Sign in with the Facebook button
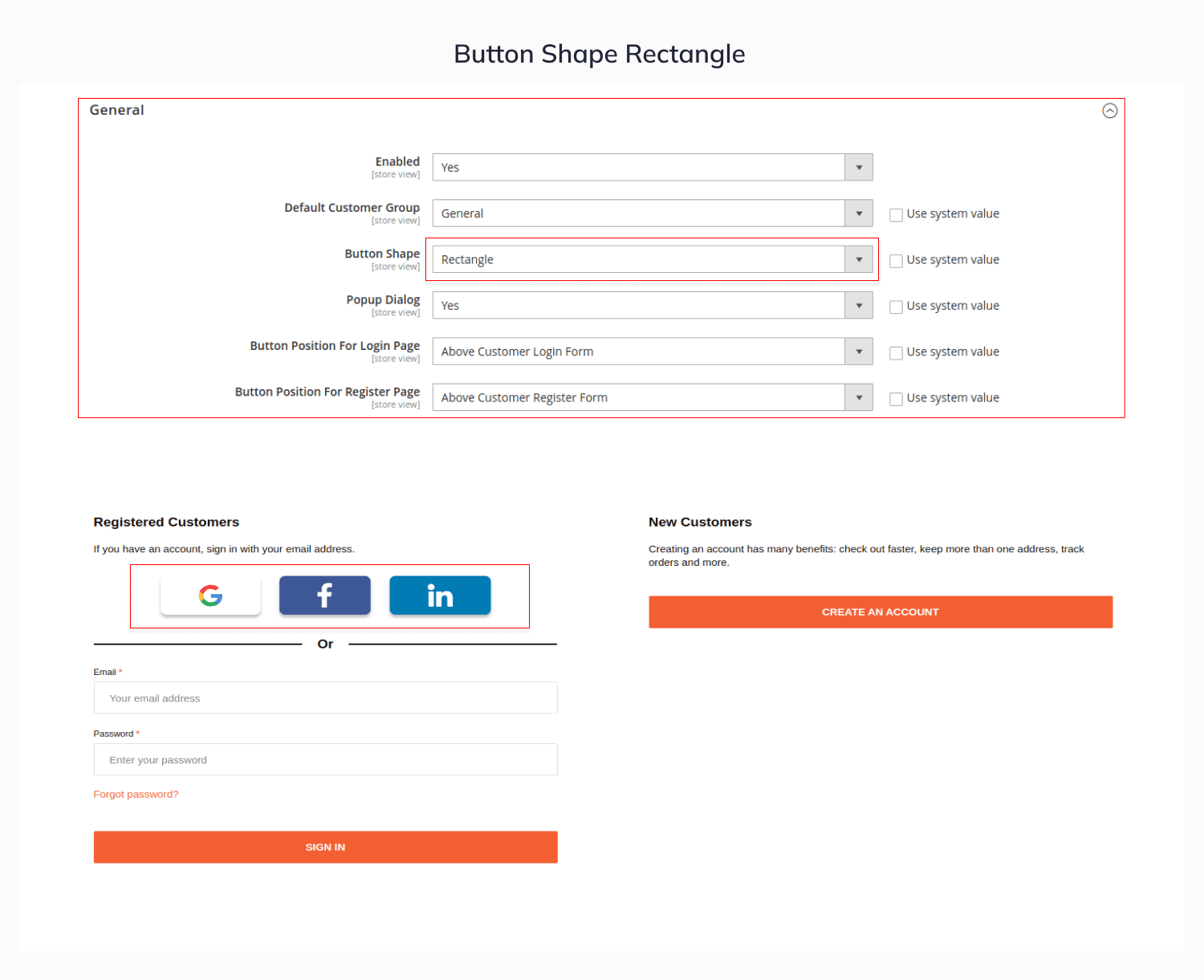 click(x=325, y=596)
